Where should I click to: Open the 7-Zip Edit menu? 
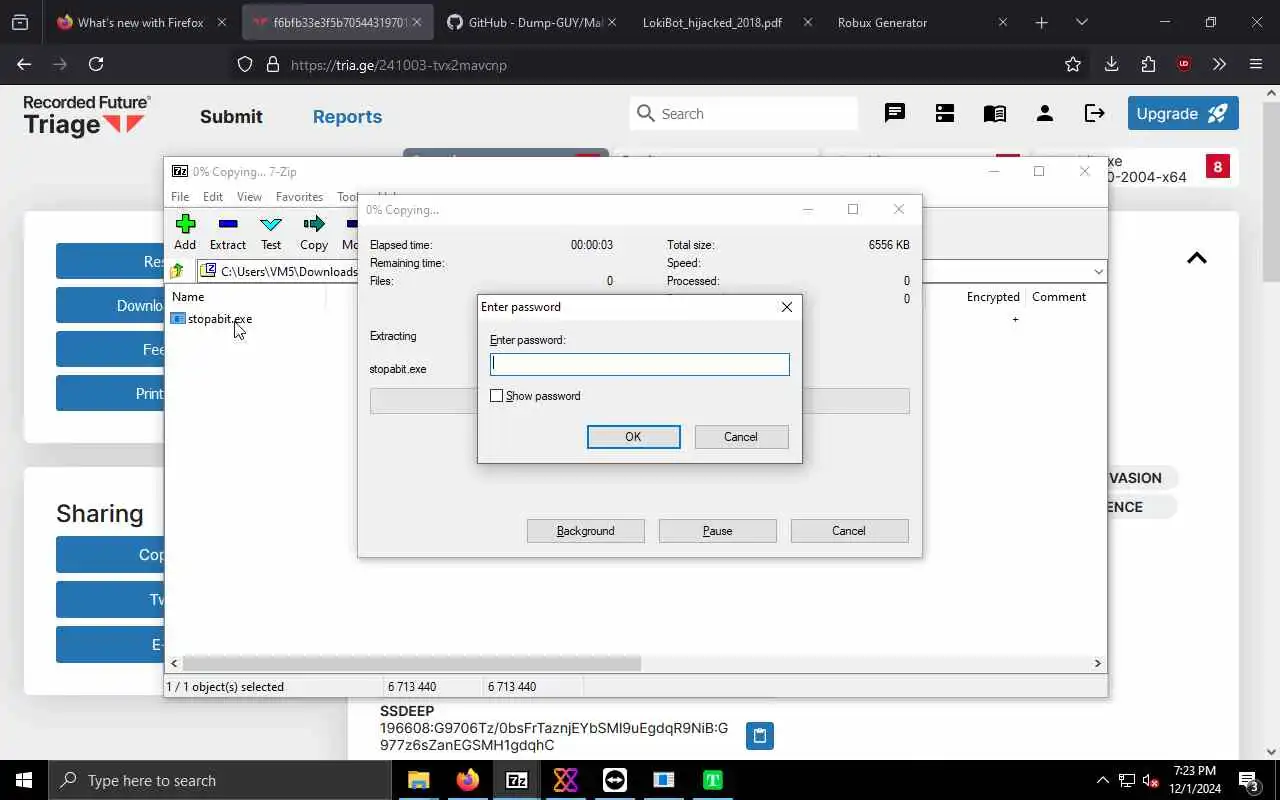pyautogui.click(x=213, y=197)
